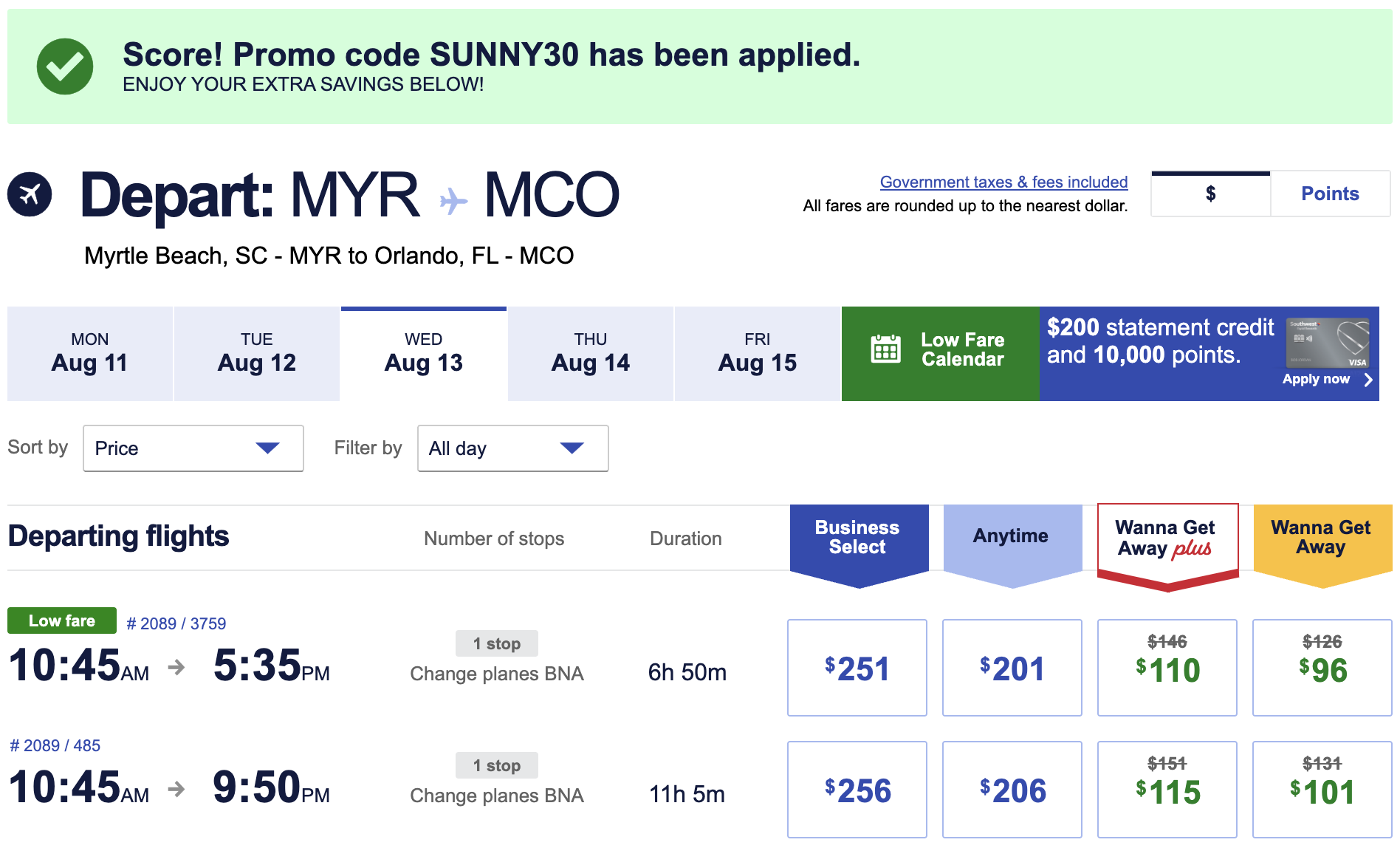
Task: Click the 5:35 PM arrival time
Action: (x=271, y=665)
